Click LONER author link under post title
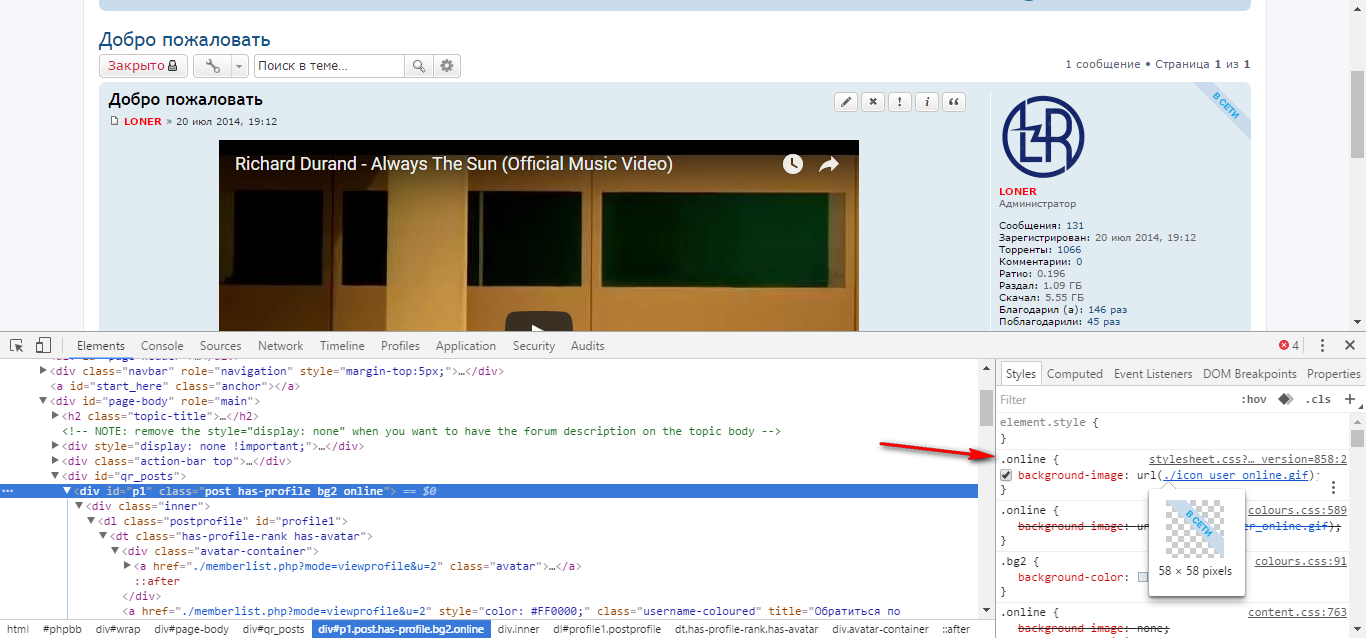 (143, 121)
